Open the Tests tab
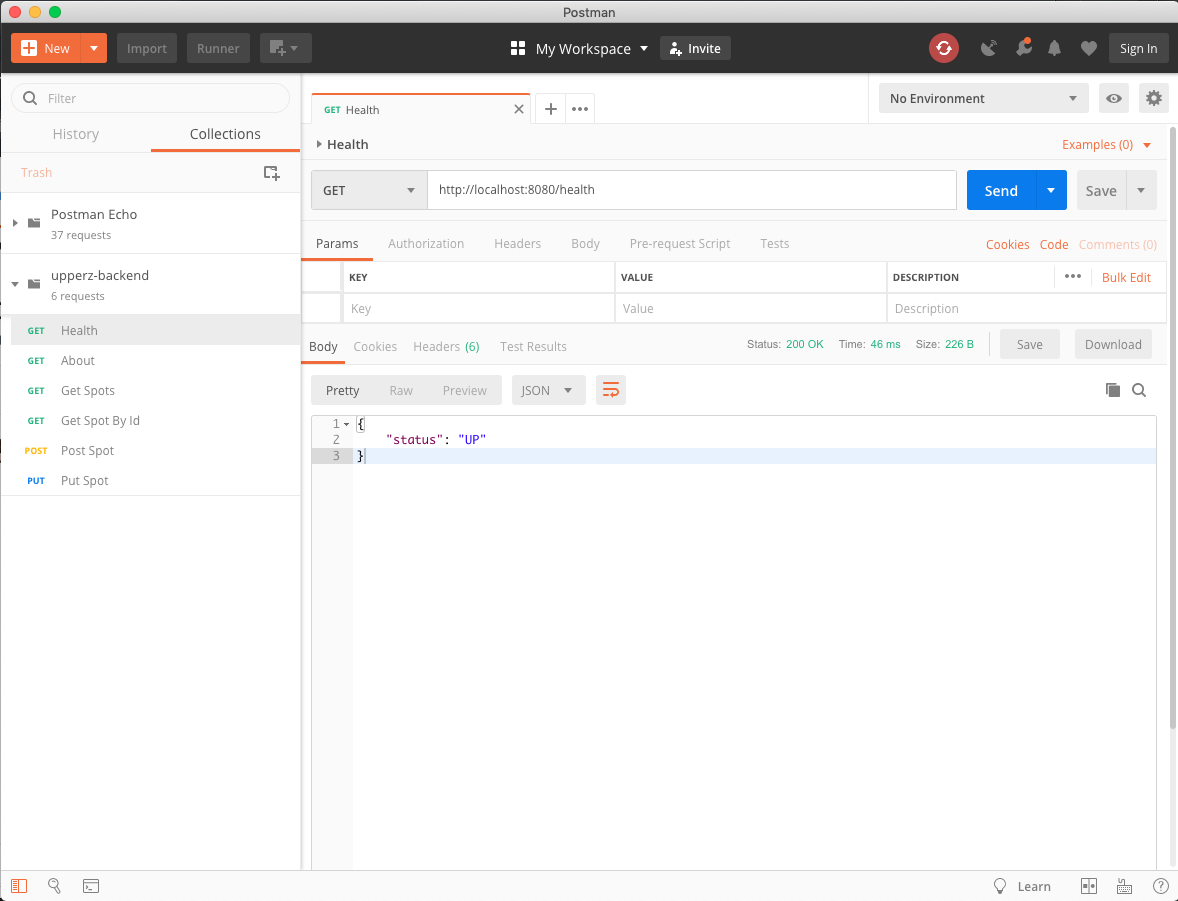The width and height of the screenshot is (1178, 901). 775,243
